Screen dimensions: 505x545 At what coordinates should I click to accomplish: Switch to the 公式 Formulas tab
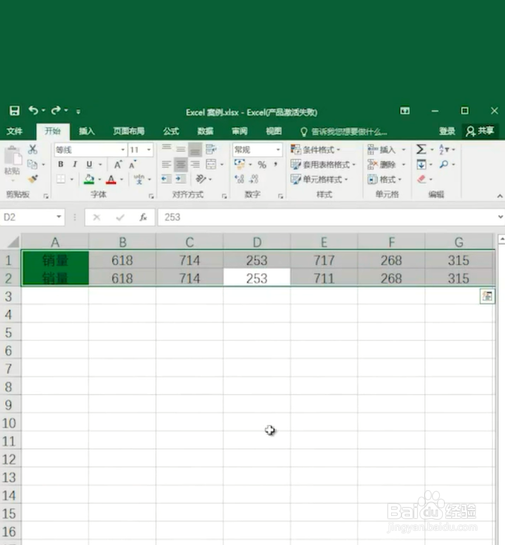click(171, 131)
